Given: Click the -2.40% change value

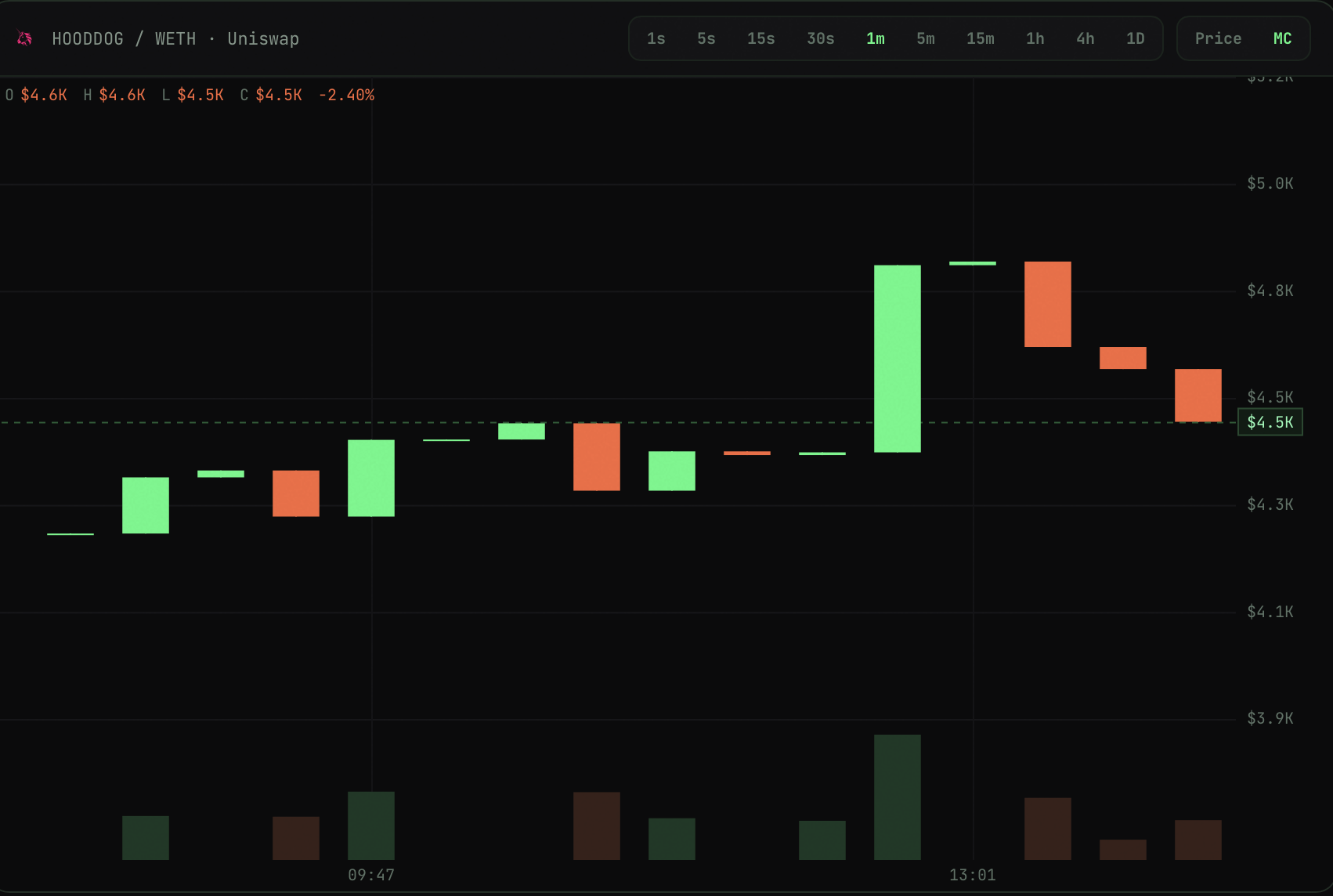Looking at the screenshot, I should click(x=346, y=95).
